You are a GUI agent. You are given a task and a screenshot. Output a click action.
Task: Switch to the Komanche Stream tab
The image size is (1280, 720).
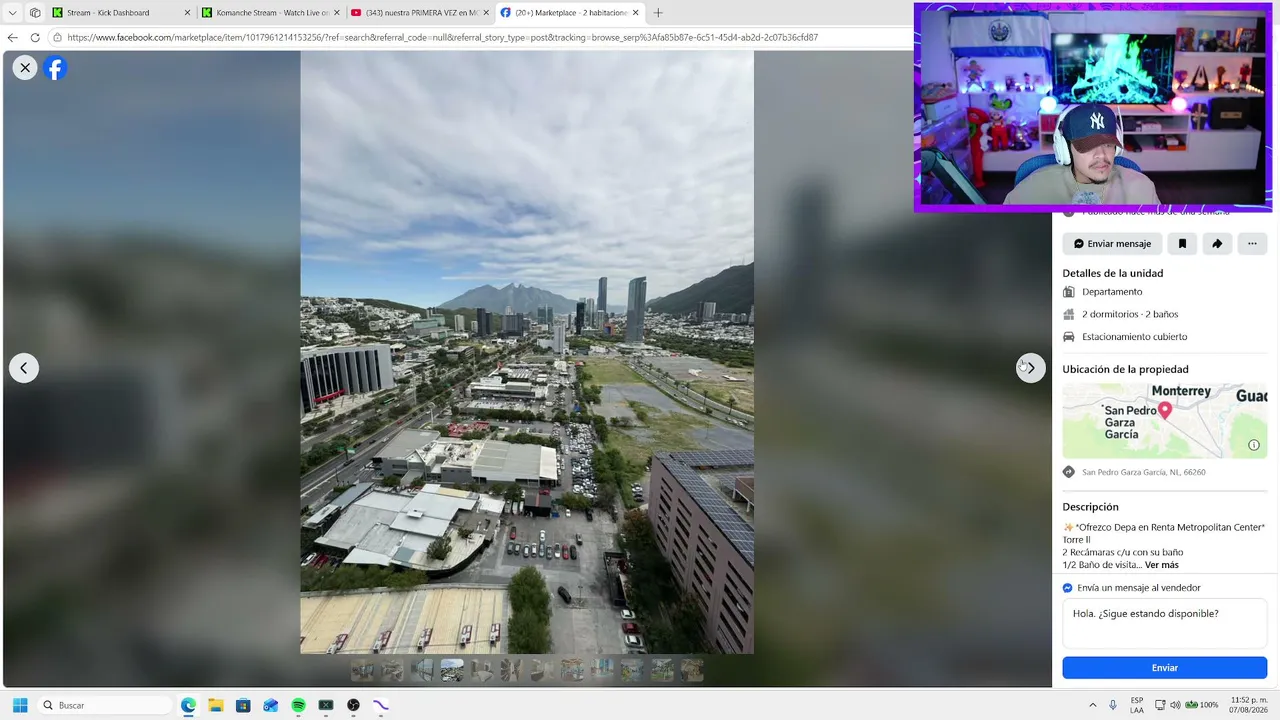270,13
